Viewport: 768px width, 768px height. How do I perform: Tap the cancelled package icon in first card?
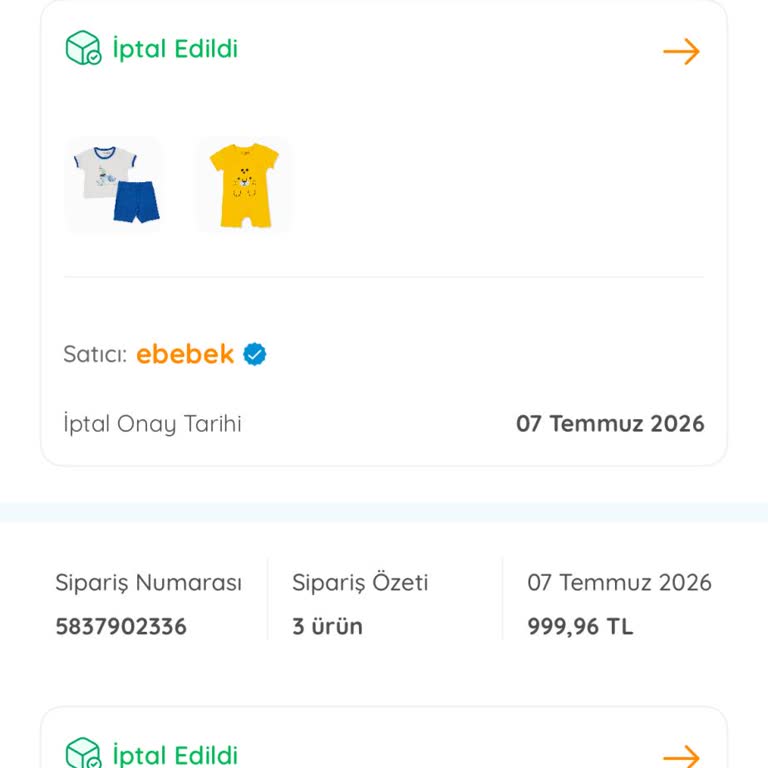83,48
